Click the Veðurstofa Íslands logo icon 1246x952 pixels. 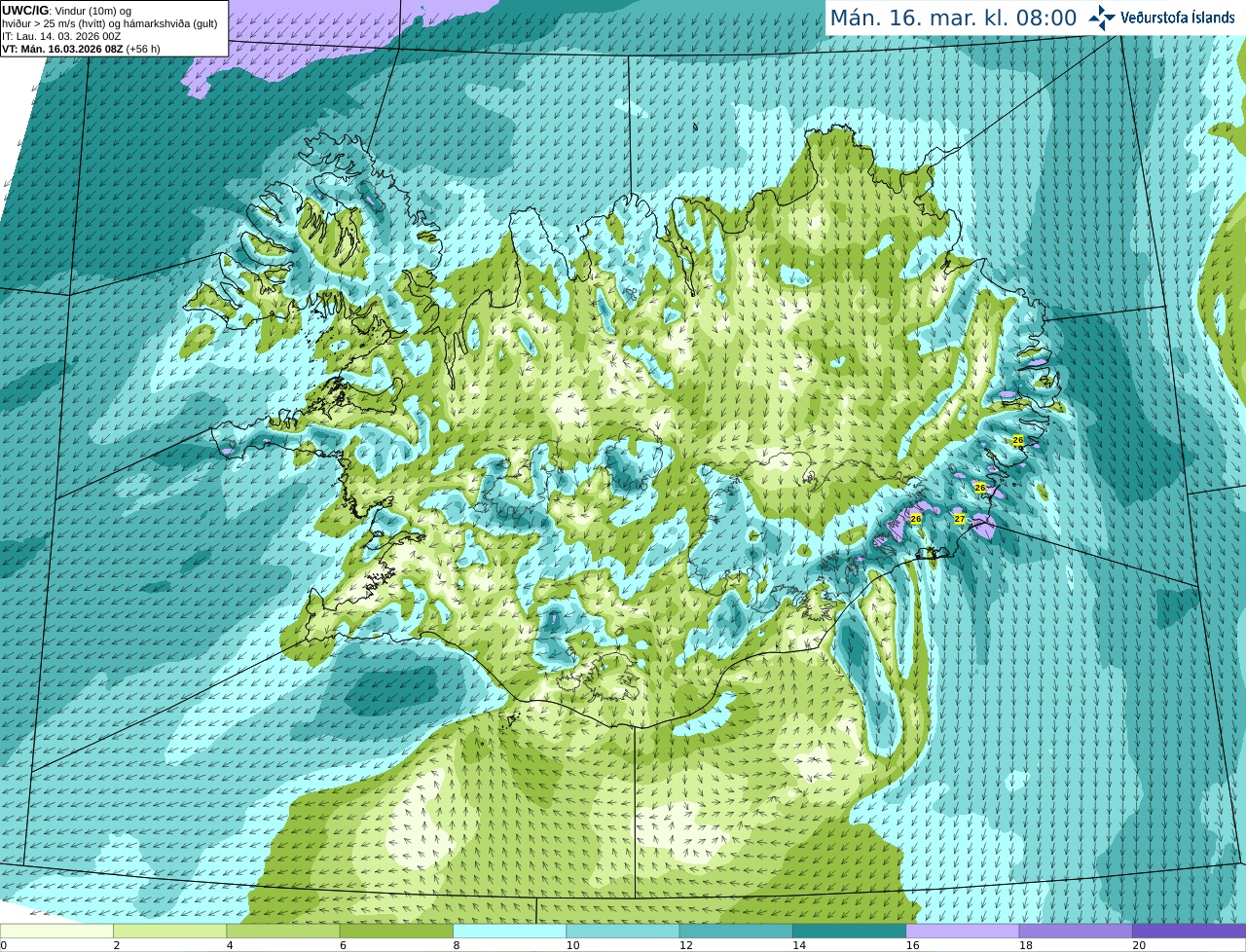coord(1101,18)
